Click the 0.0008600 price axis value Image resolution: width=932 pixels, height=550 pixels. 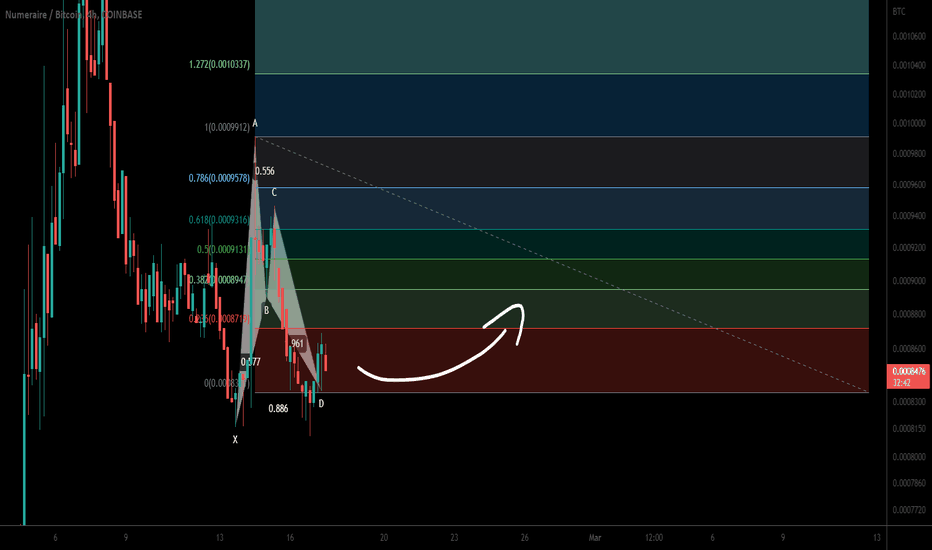(x=909, y=348)
